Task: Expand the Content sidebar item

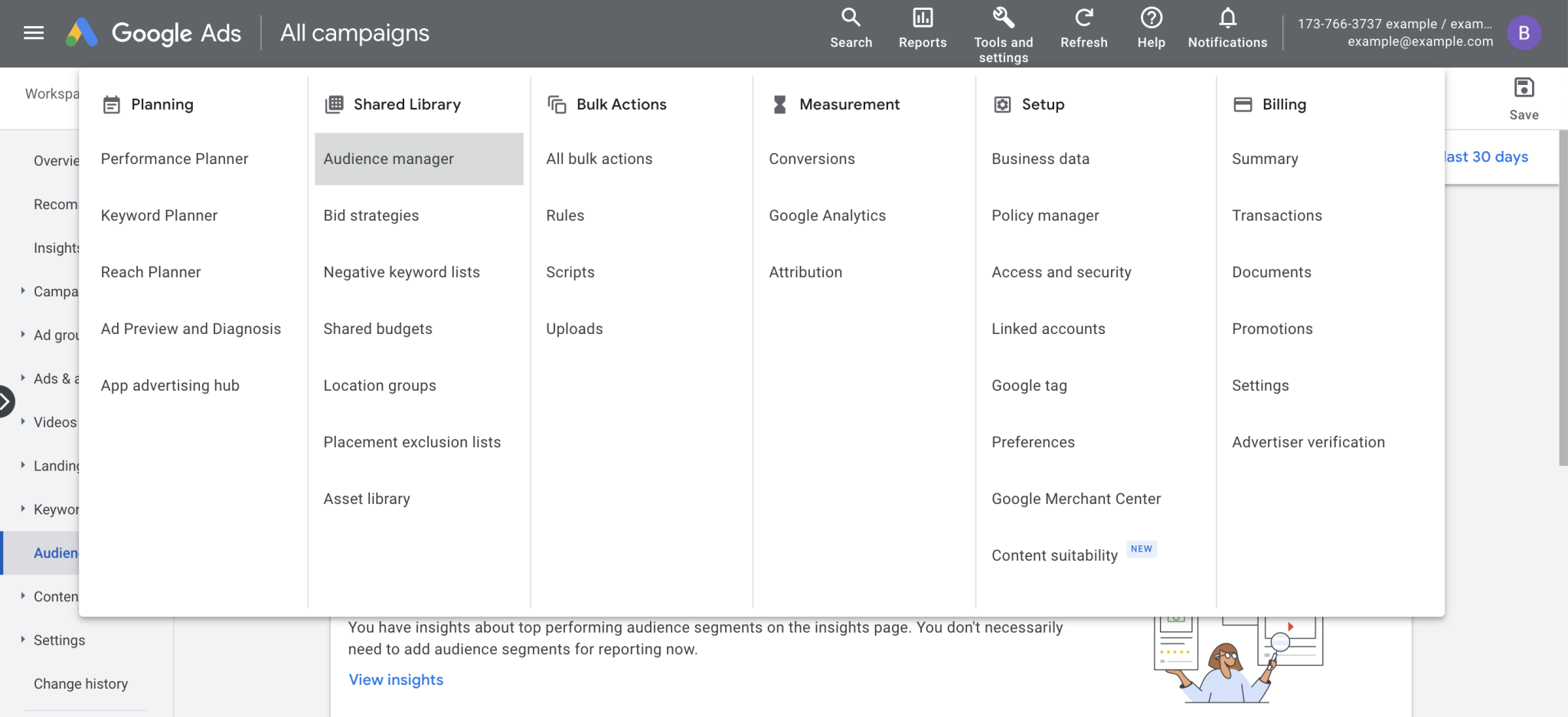Action: point(23,597)
